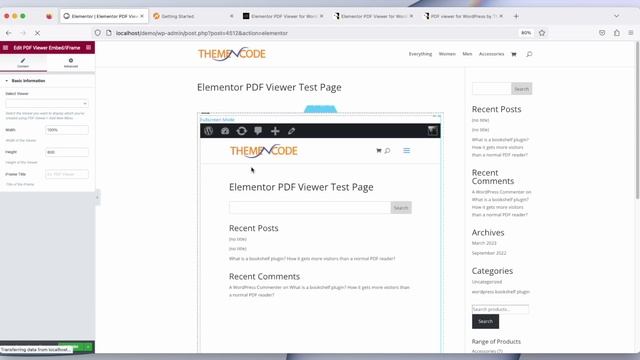Screen dimensions: 640x360
Task: Open the Everything menu item
Action: 420,54
